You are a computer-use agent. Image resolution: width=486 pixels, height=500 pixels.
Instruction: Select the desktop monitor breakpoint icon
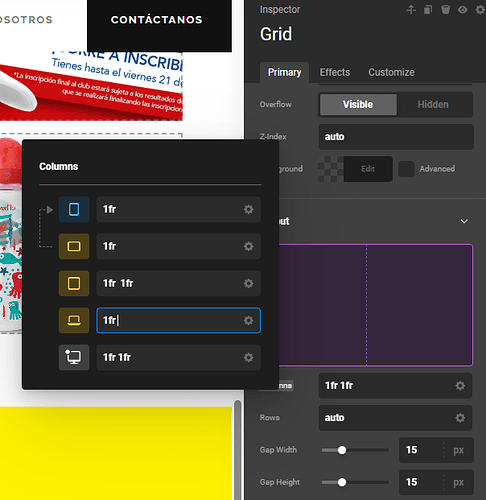pos(74,357)
